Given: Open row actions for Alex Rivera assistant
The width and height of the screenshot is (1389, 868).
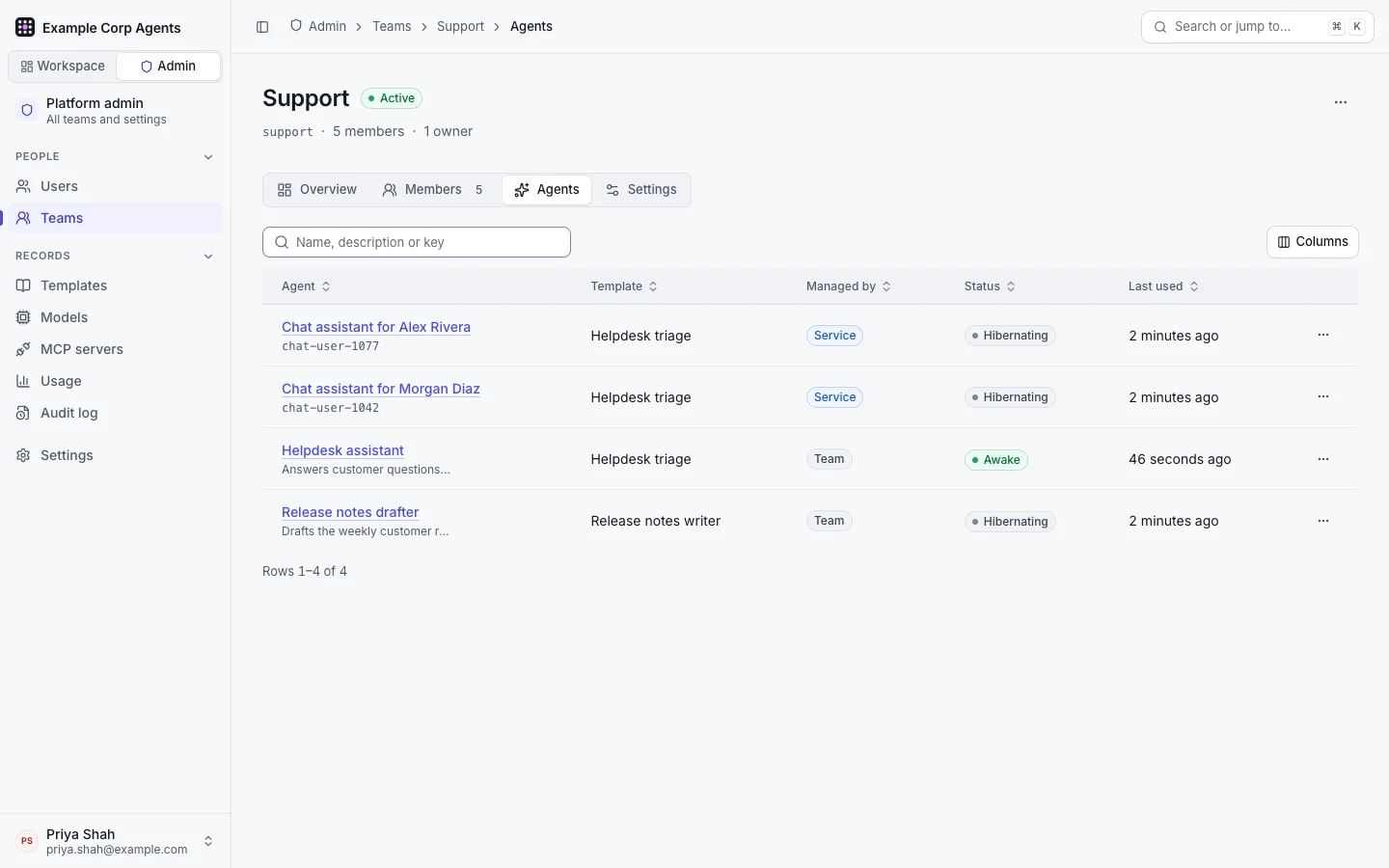Looking at the screenshot, I should click(1323, 335).
